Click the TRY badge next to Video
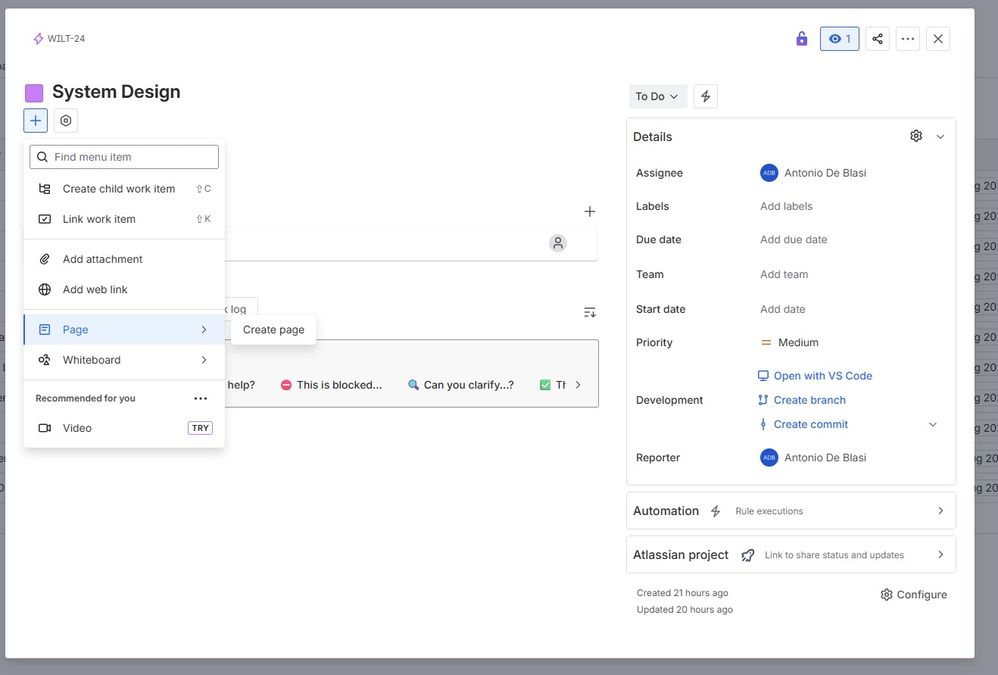The image size is (998, 675). tap(200, 428)
